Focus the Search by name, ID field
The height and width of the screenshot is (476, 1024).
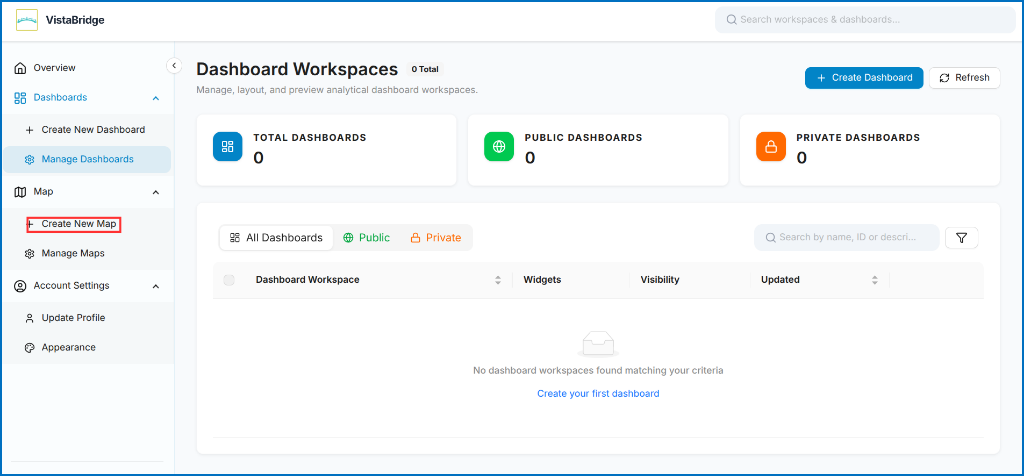point(846,238)
